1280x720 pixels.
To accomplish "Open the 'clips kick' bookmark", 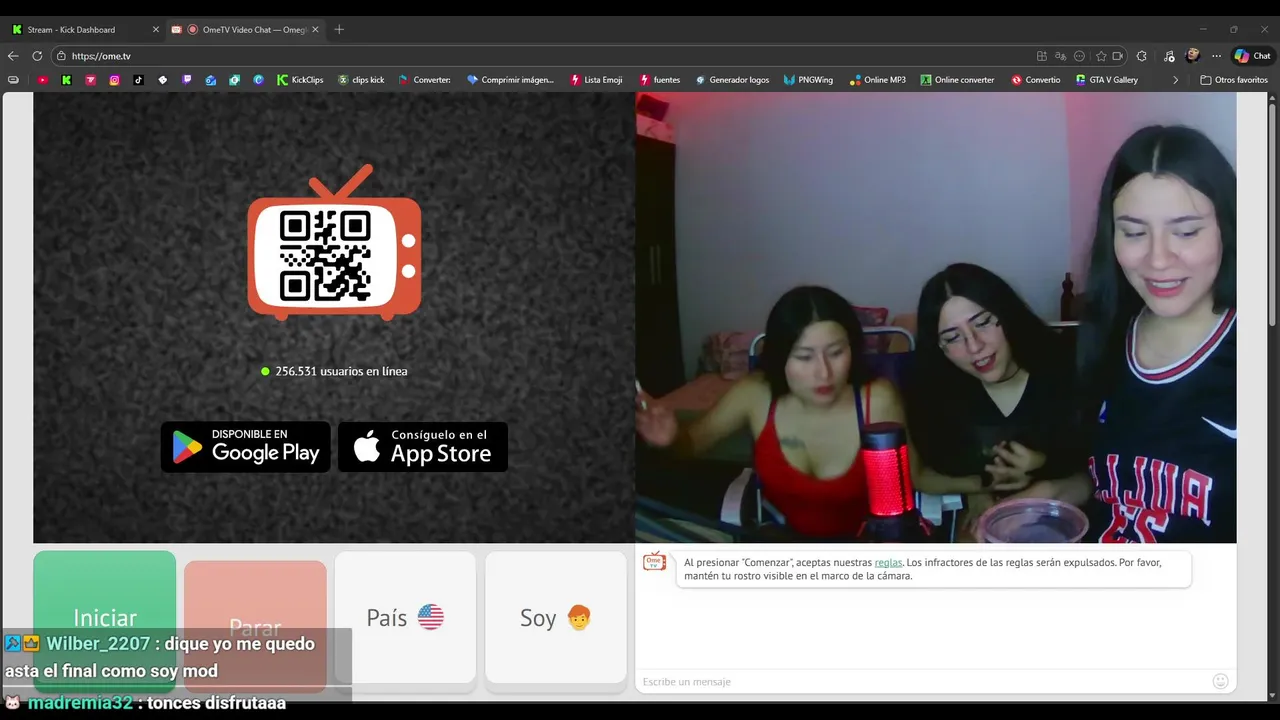I will pyautogui.click(x=361, y=80).
